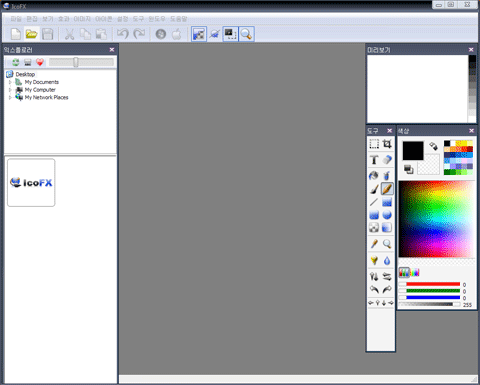Viewport: 480px width, 385px height.
Task: Open the 도움말 (Help) menu
Action: pos(179,19)
